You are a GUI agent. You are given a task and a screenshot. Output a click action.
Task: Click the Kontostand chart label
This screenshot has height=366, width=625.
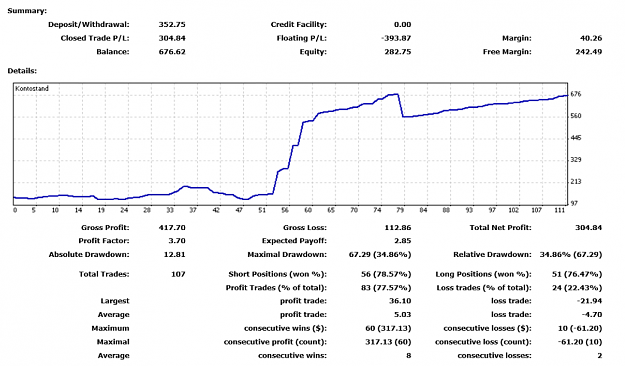32,89
